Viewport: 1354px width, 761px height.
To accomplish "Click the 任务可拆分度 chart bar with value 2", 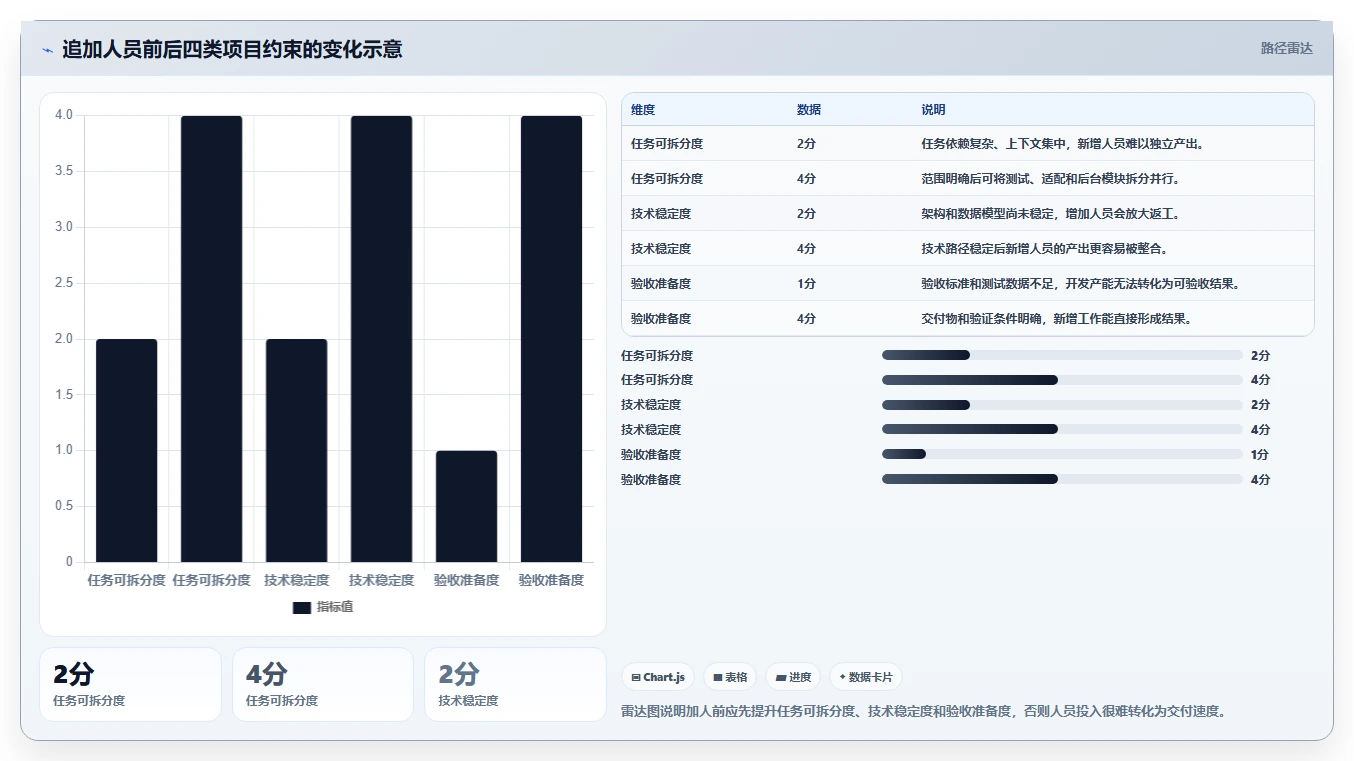I will 127,450.
